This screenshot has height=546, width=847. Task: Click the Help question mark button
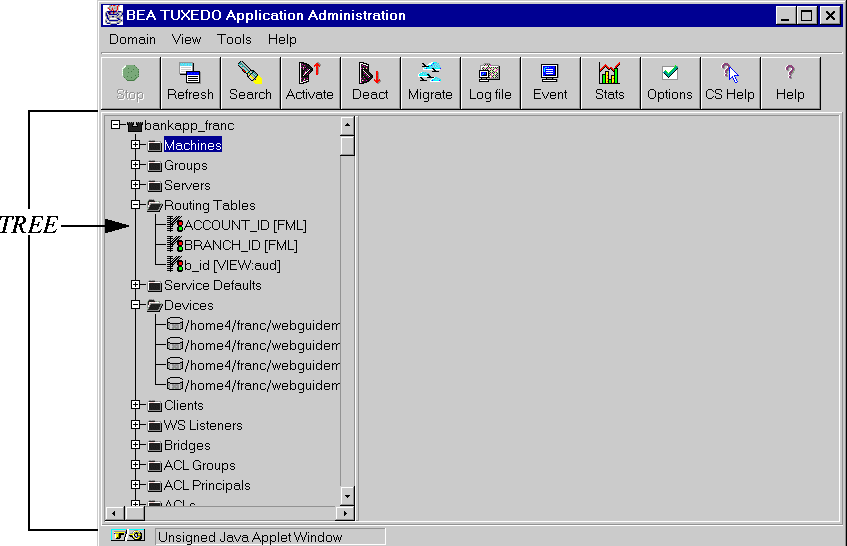pos(790,84)
